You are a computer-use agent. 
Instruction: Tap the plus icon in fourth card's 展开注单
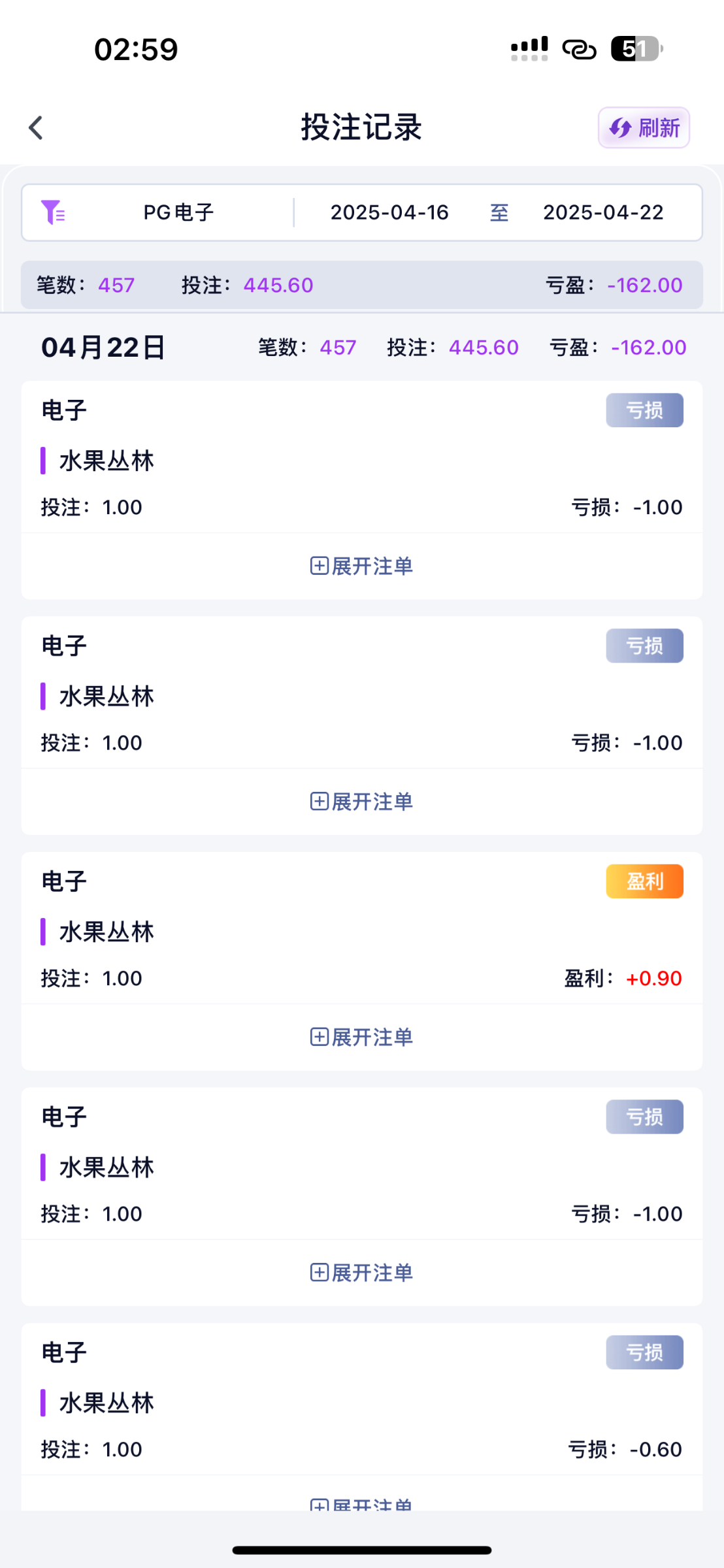[319, 1272]
